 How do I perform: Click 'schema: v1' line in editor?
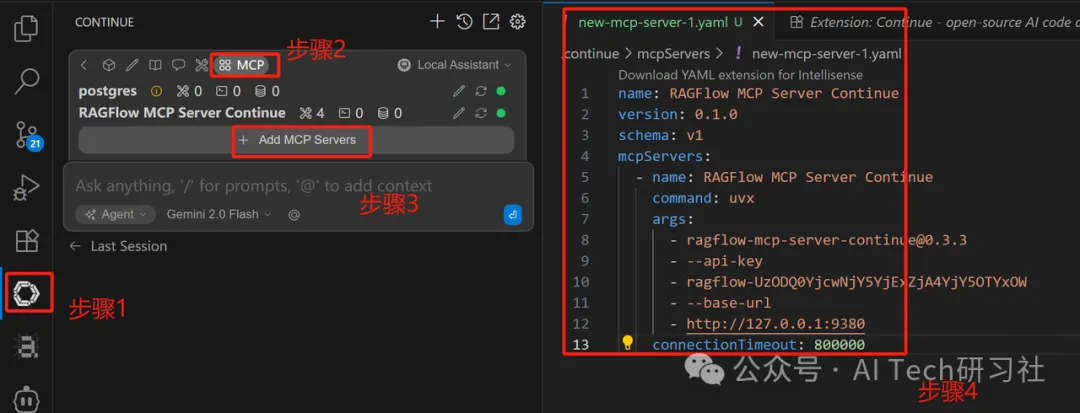[661, 135]
